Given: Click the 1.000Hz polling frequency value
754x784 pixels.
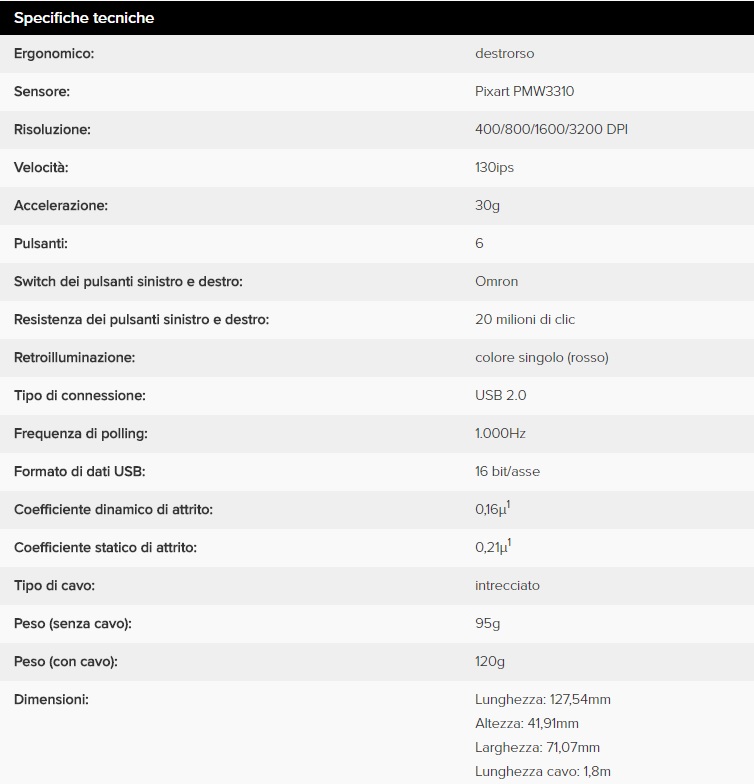Looking at the screenshot, I should 500,433.
